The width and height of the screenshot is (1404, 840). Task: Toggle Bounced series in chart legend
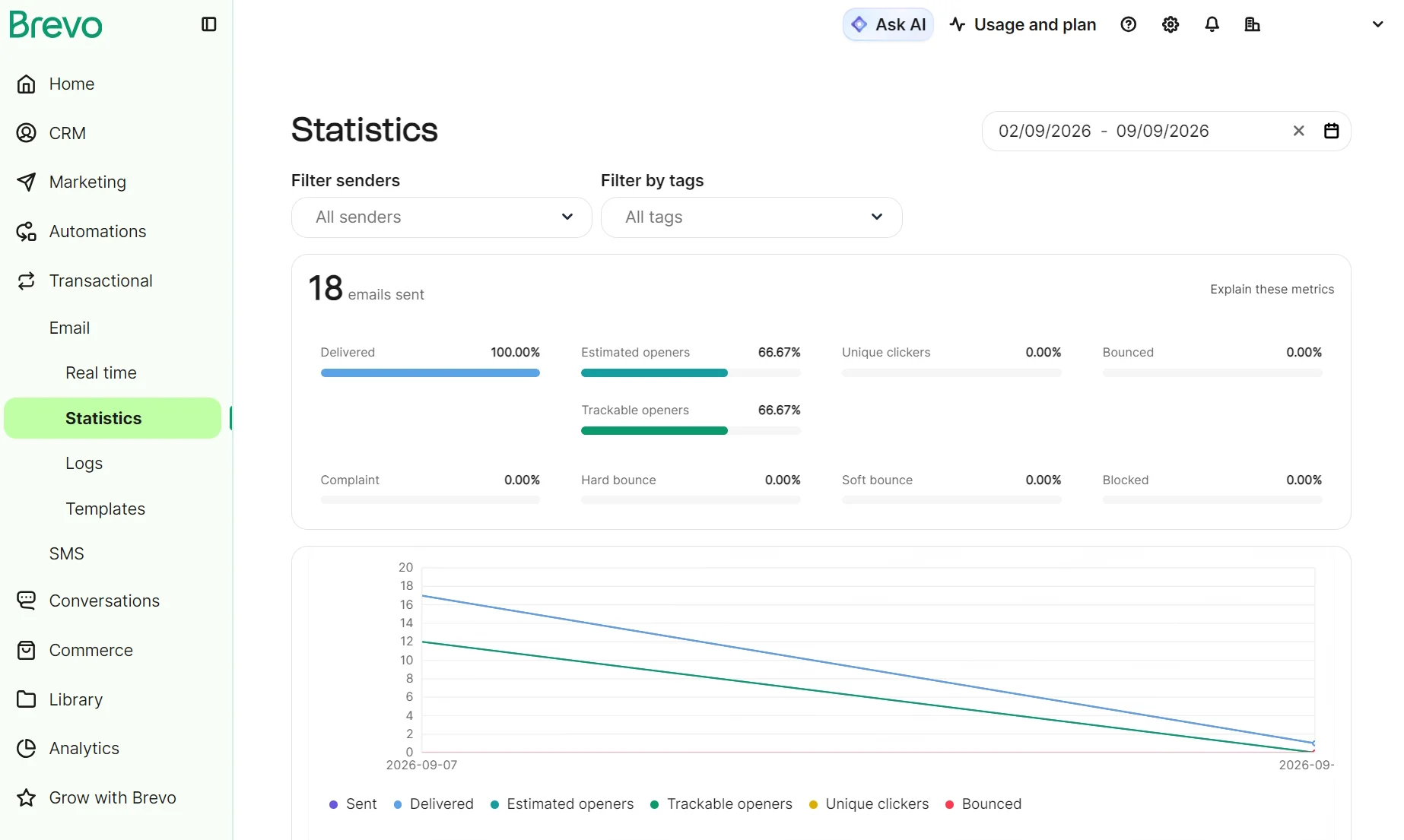click(x=983, y=804)
